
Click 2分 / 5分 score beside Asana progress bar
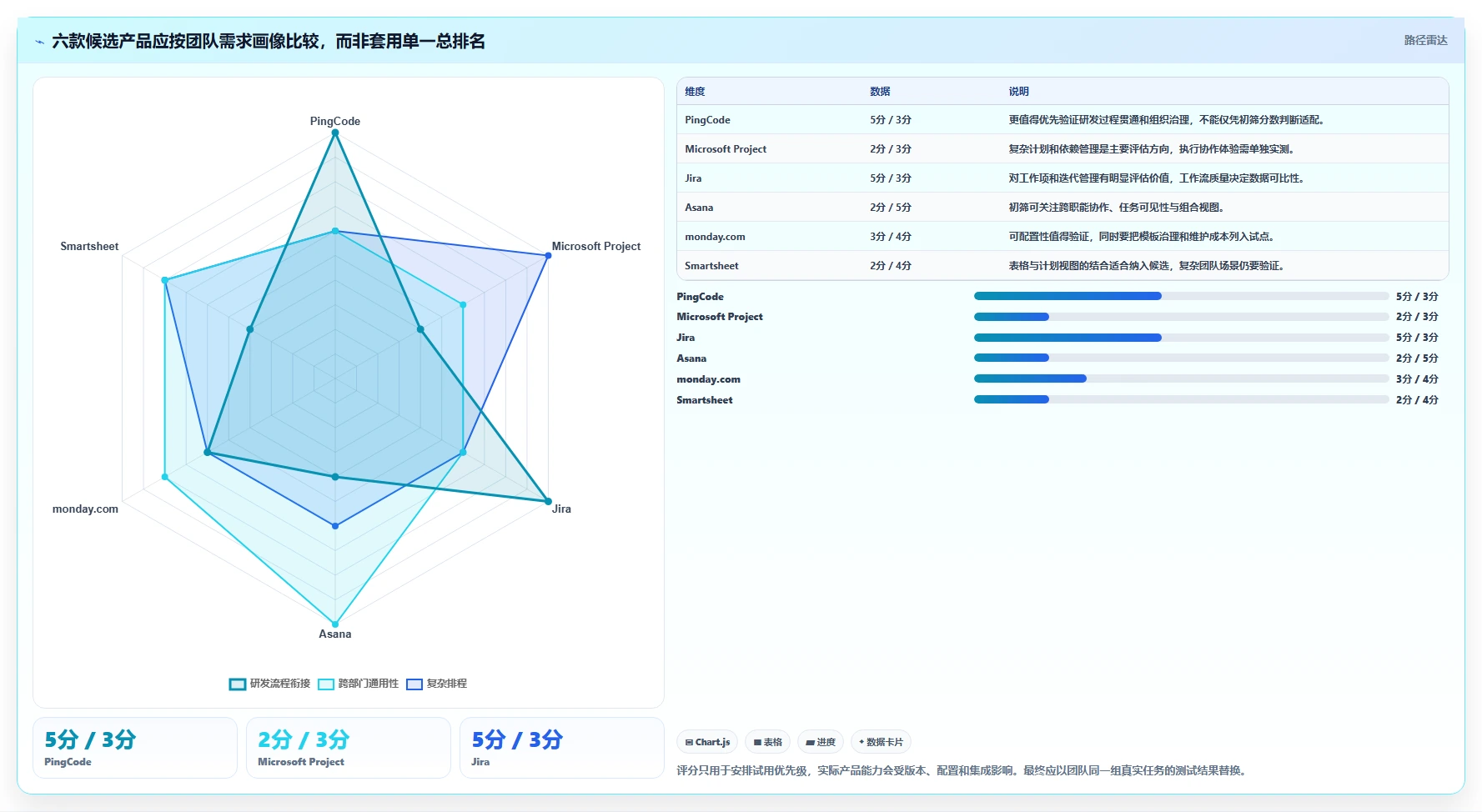[1417, 358]
